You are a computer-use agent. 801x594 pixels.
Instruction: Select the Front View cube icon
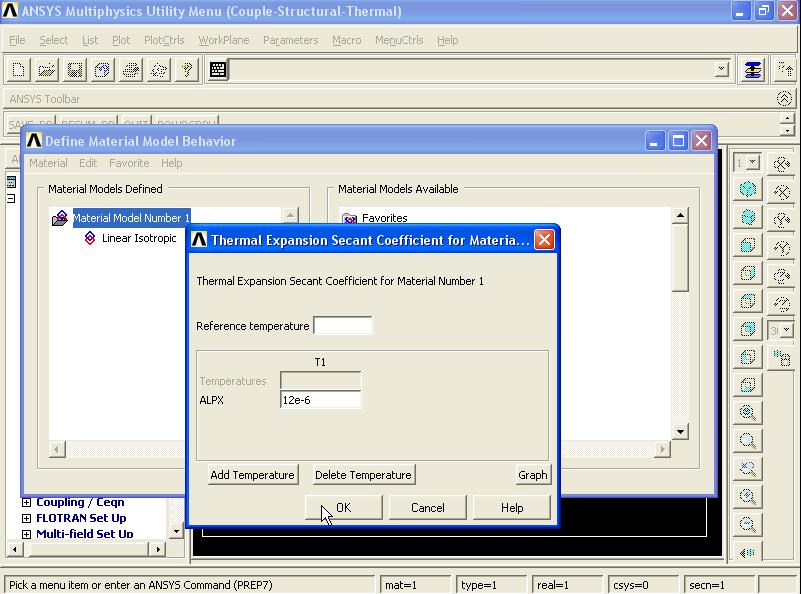coord(748,246)
